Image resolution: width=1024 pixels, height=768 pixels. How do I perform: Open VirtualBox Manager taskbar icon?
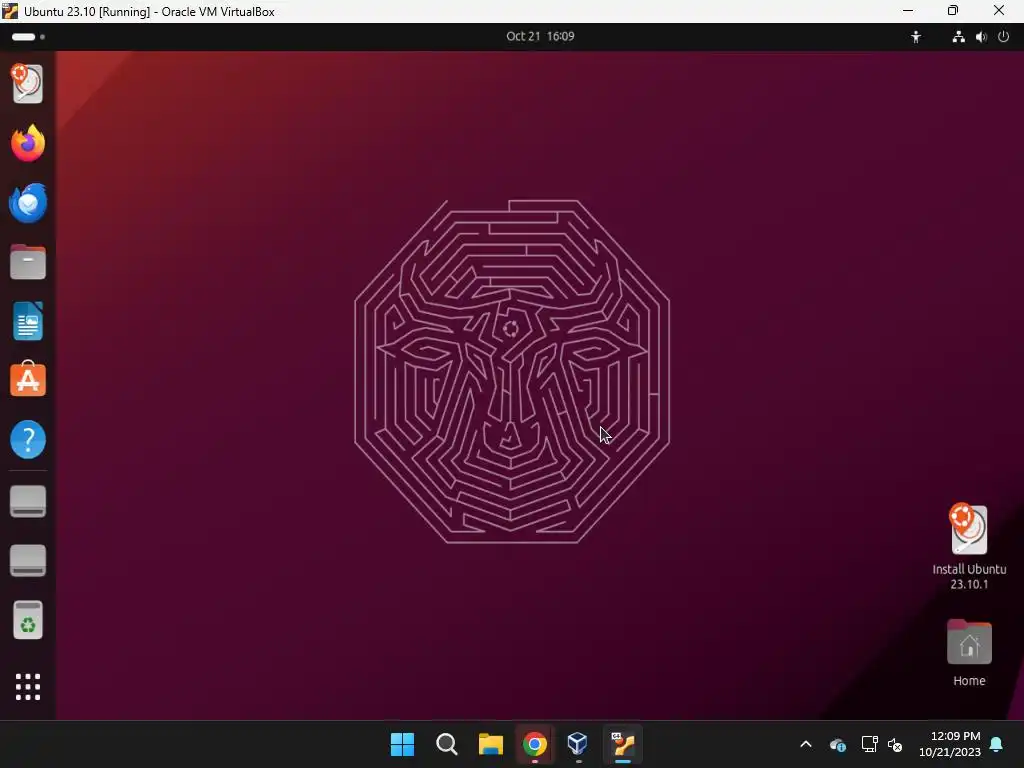point(578,744)
